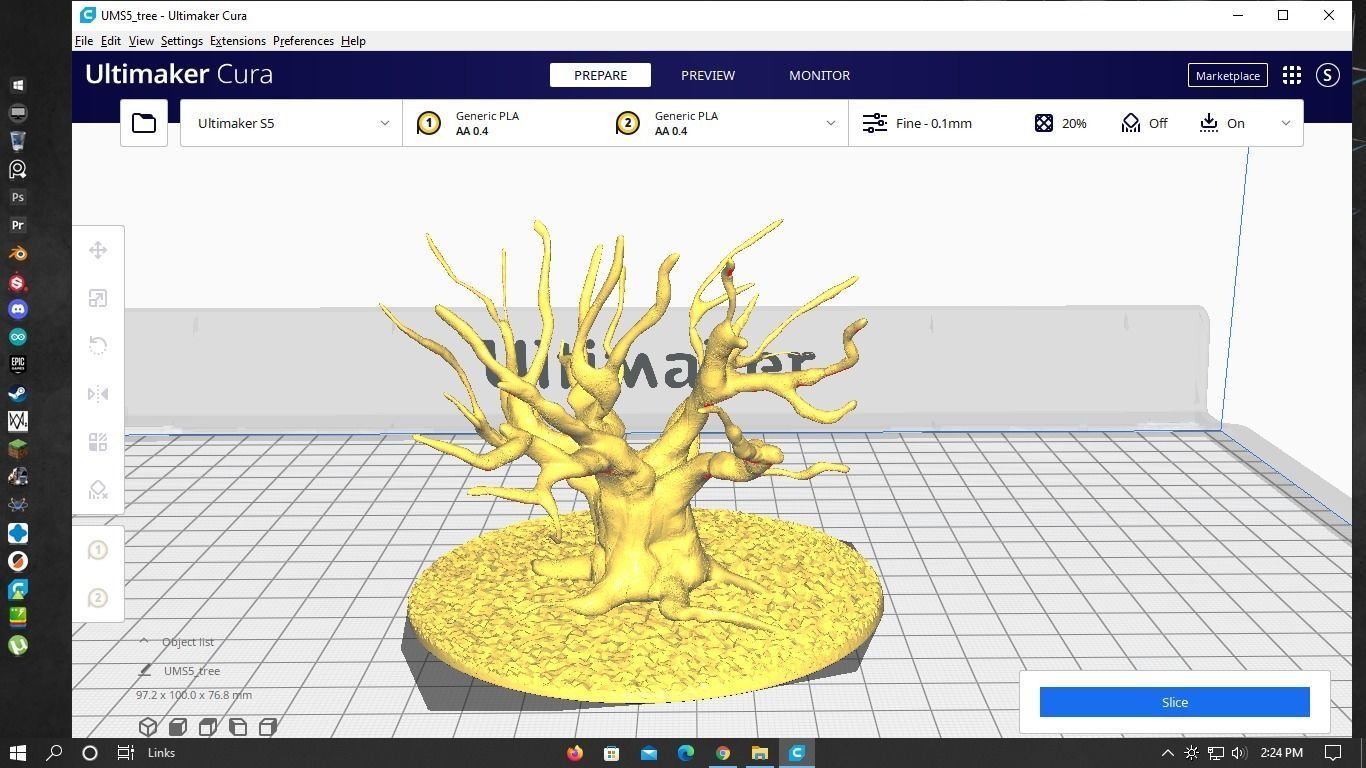This screenshot has width=1366, height=768.
Task: Open the Marketplace button
Action: click(1228, 75)
